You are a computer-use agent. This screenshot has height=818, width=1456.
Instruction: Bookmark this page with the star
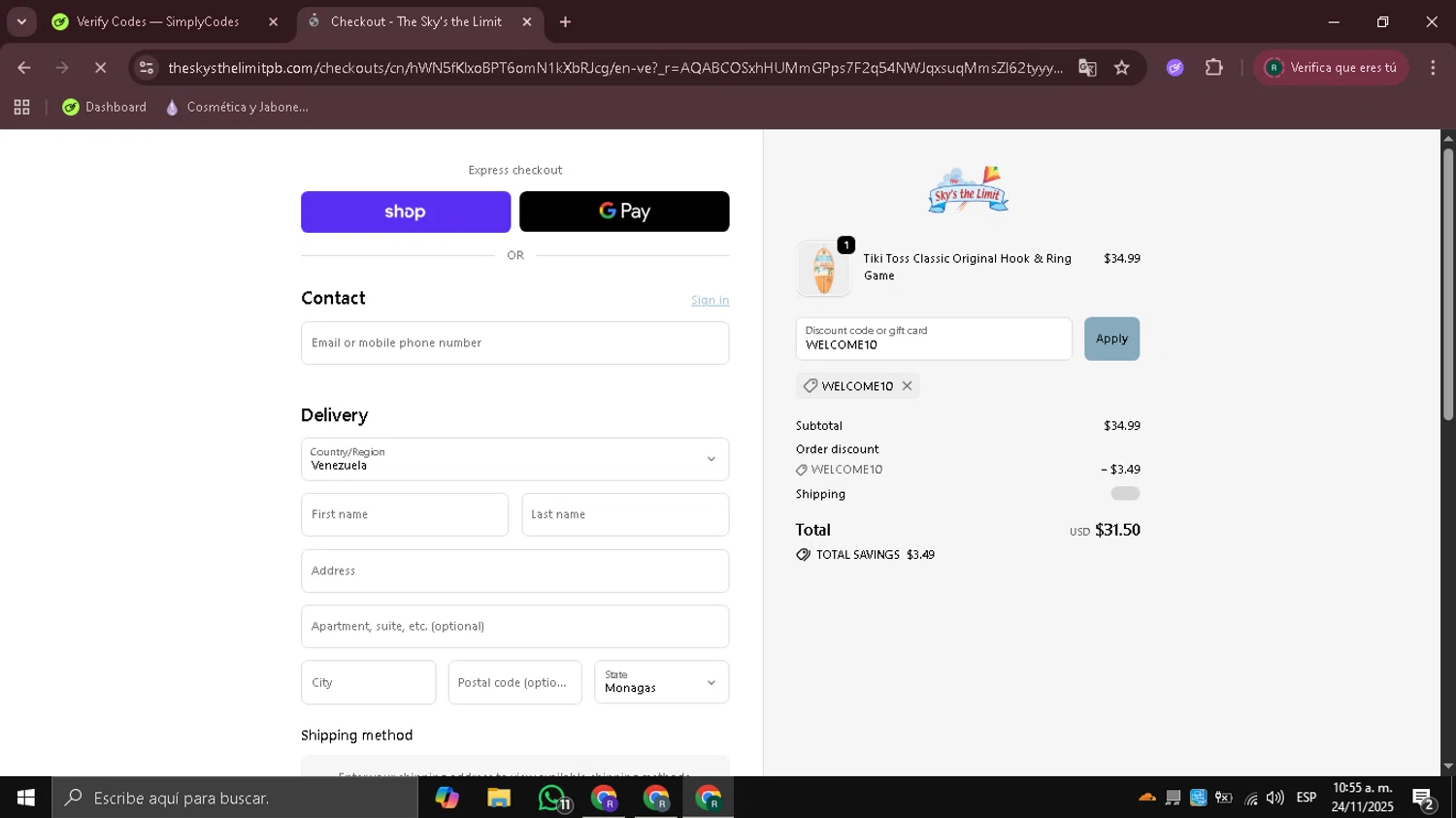tap(1122, 68)
